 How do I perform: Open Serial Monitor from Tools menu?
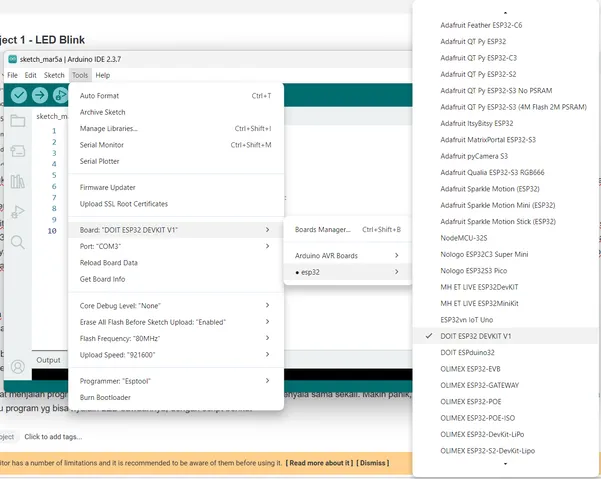(x=176, y=145)
